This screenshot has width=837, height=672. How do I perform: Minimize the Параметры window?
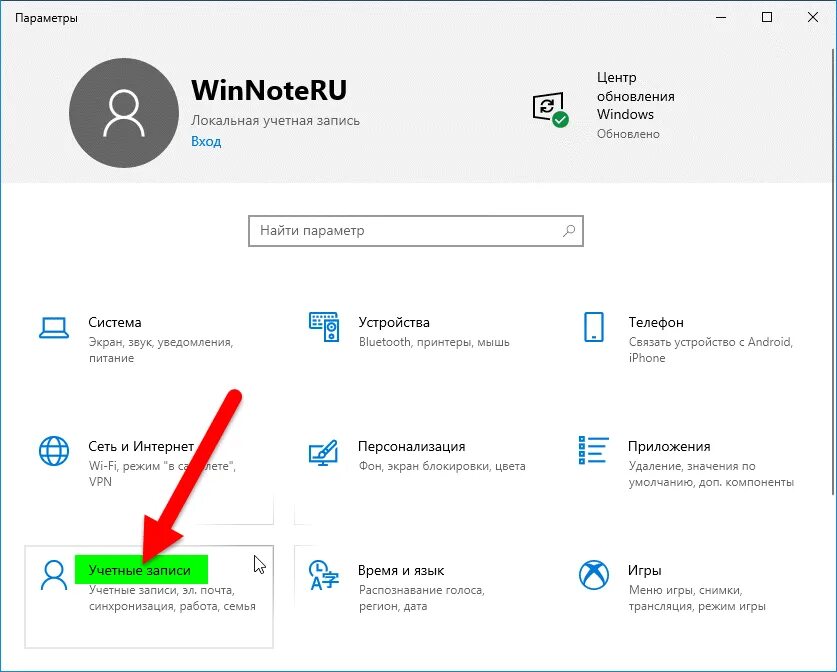[721, 18]
